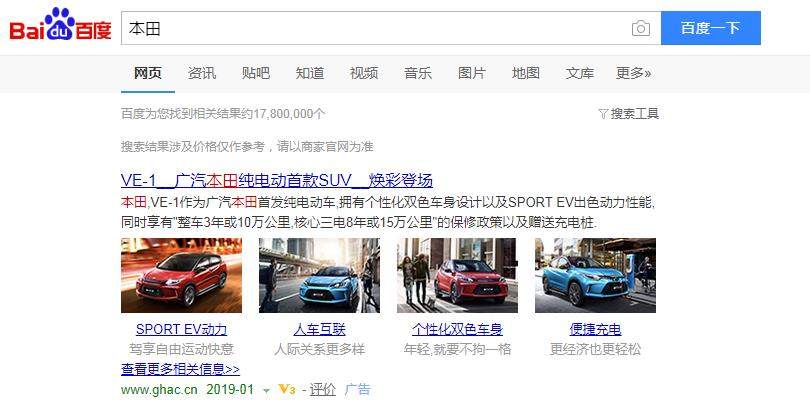This screenshot has height=414, width=810.
Task: Switch to the 资讯 tab
Action: pos(202,73)
